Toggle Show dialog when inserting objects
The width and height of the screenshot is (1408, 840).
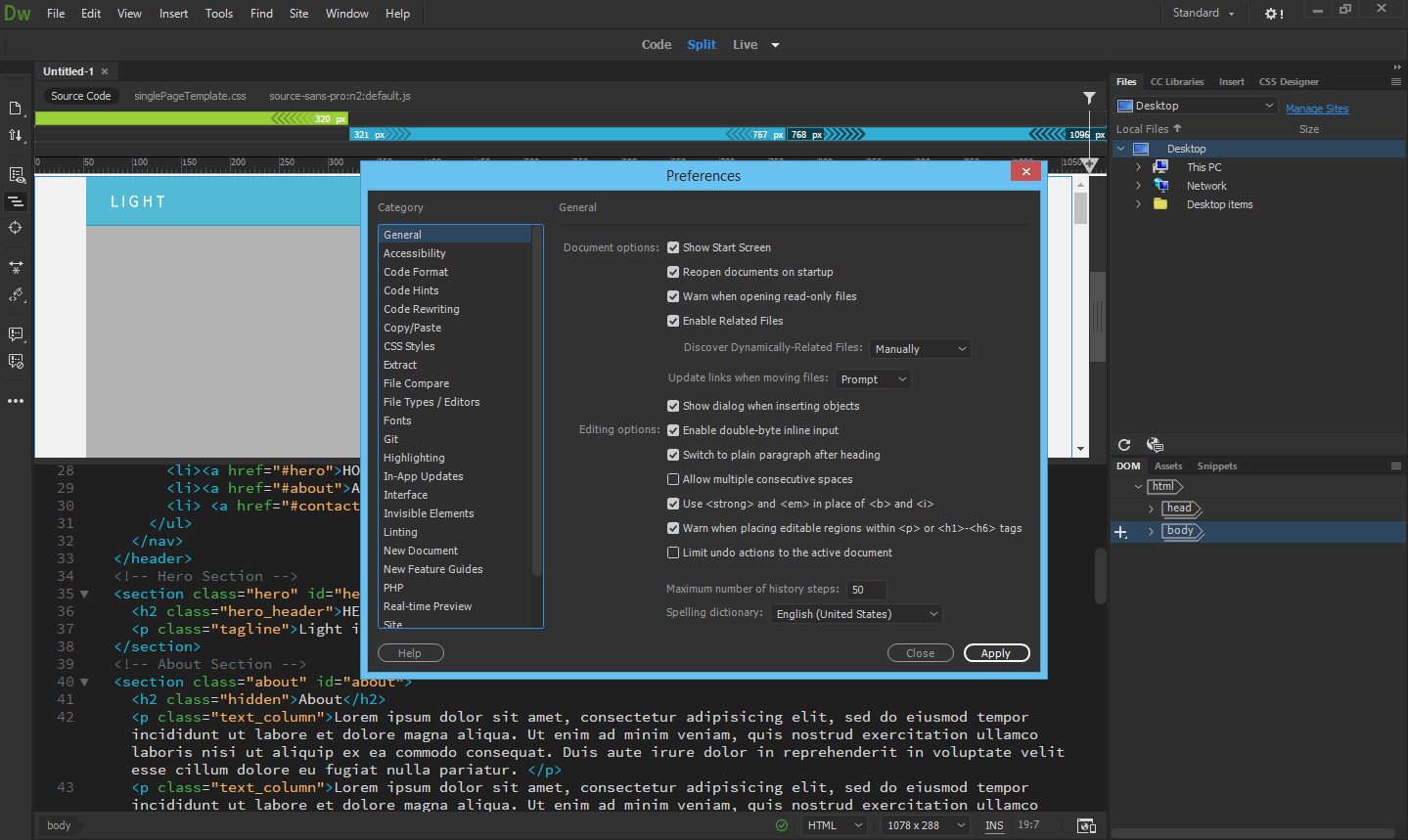point(673,406)
